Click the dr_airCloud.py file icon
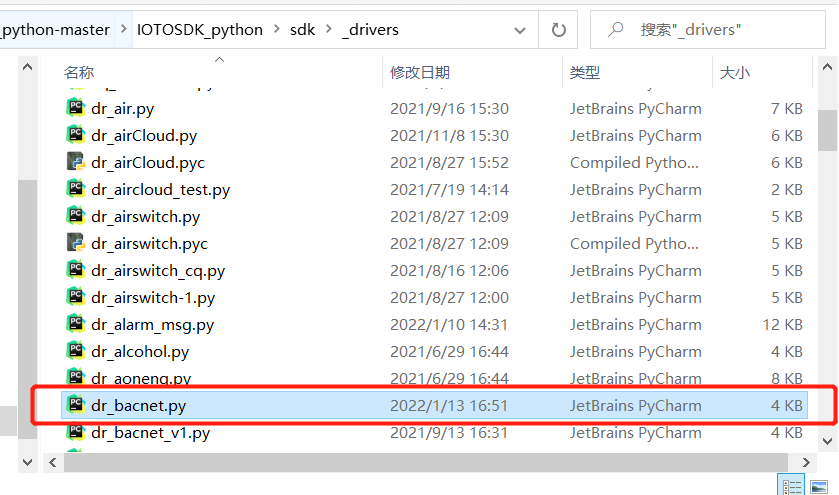Viewport: 839px width, 495px height. point(75,135)
